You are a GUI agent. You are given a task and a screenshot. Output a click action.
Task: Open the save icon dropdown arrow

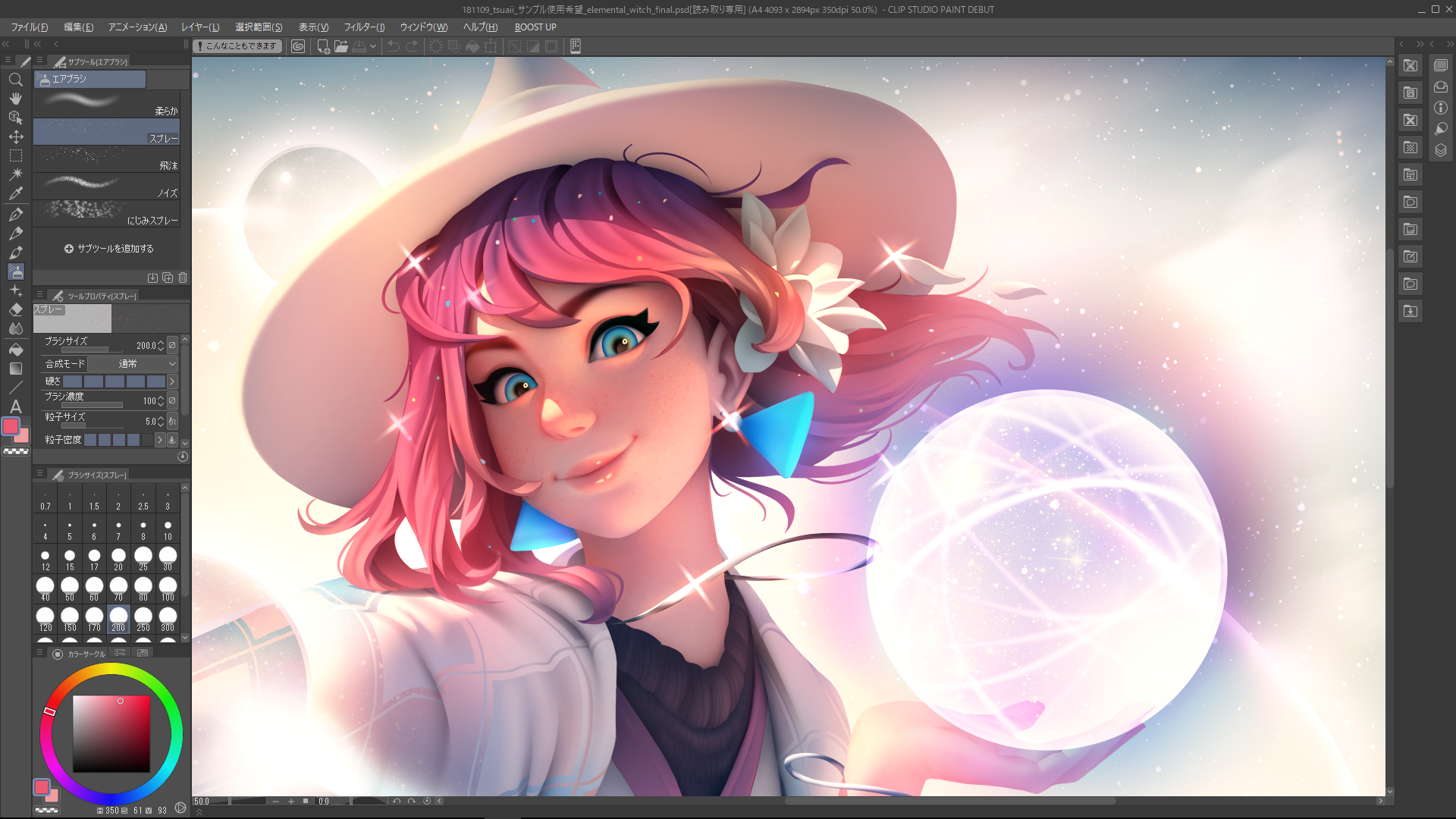373,47
